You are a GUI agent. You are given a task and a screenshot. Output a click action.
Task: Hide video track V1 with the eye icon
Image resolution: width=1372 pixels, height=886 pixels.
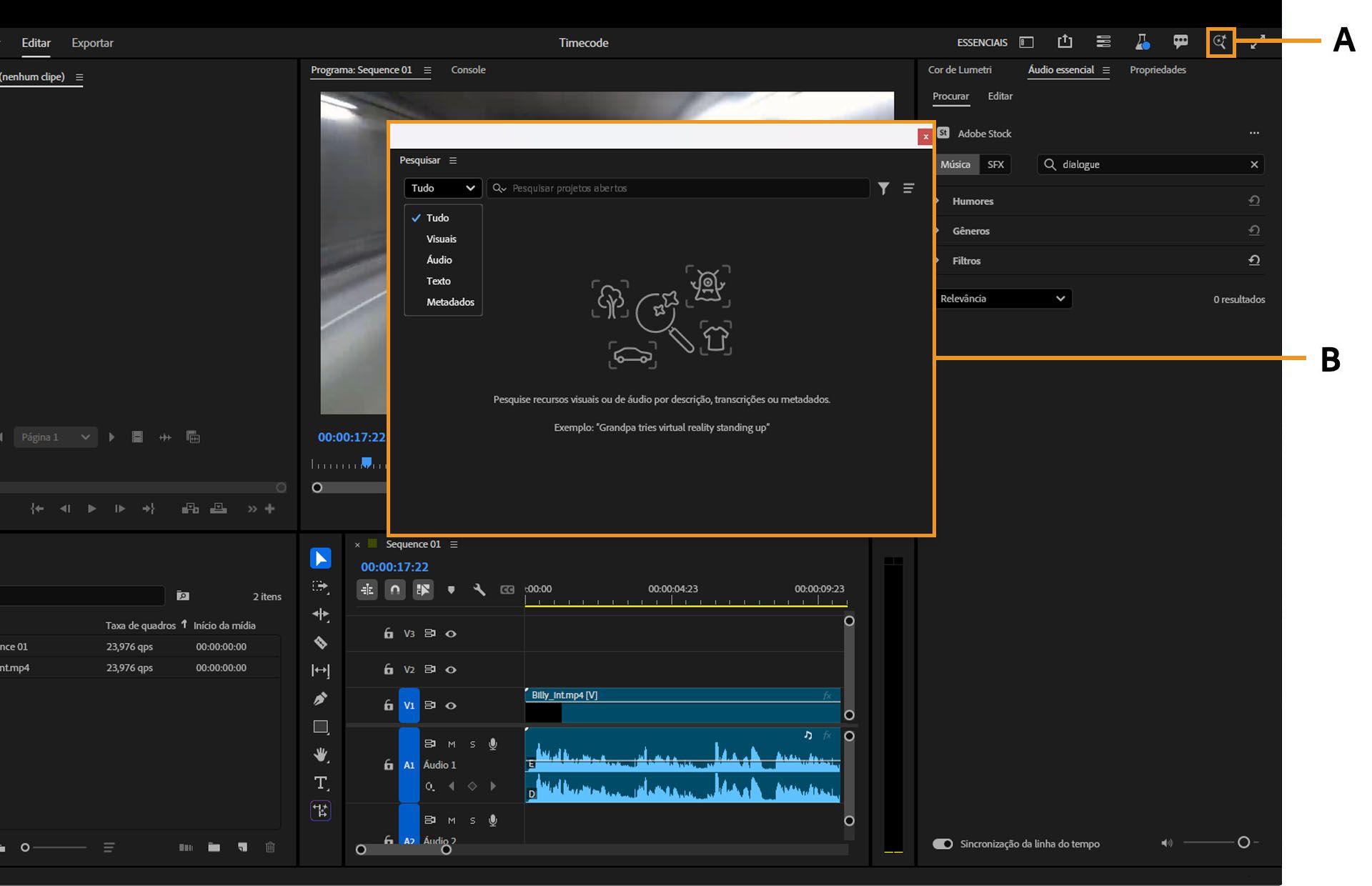pyautogui.click(x=451, y=705)
